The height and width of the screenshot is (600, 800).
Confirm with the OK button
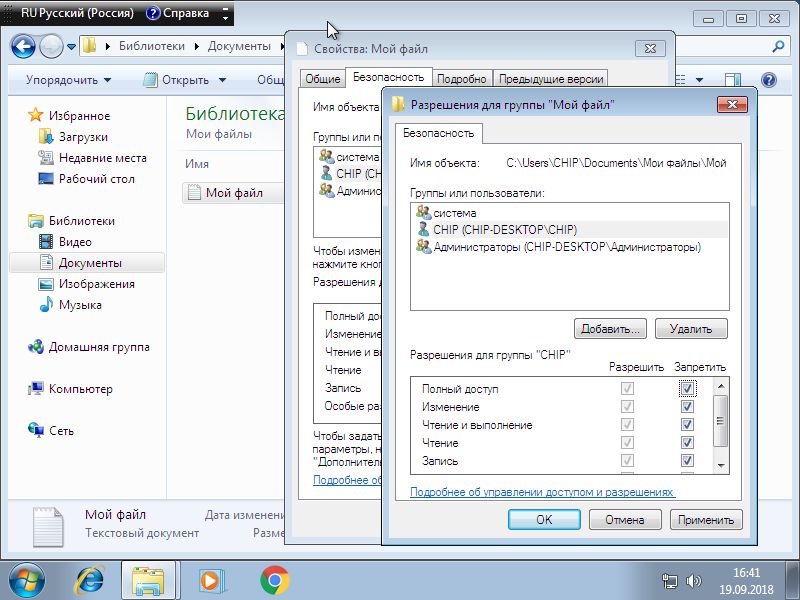click(544, 519)
